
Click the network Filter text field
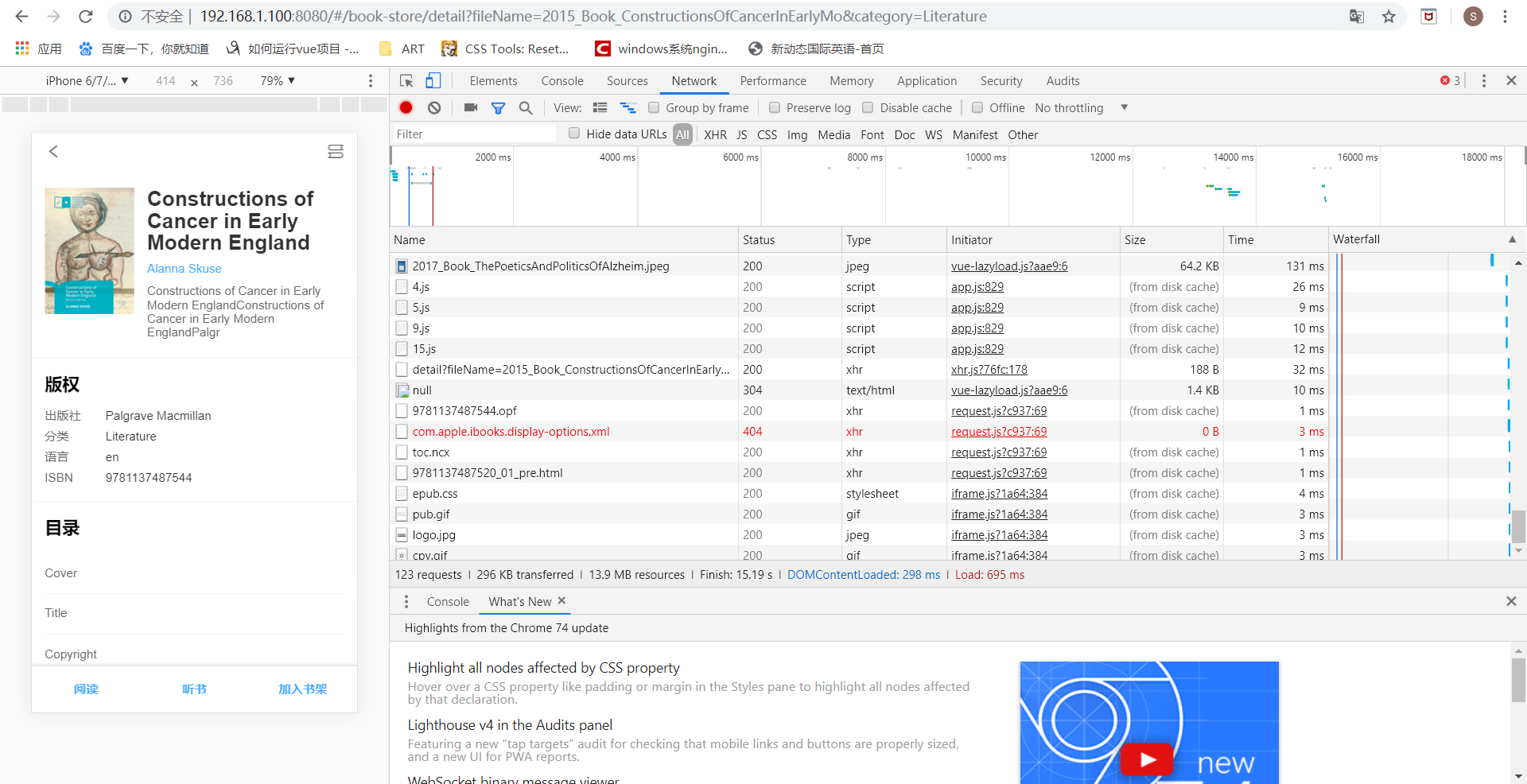[475, 134]
